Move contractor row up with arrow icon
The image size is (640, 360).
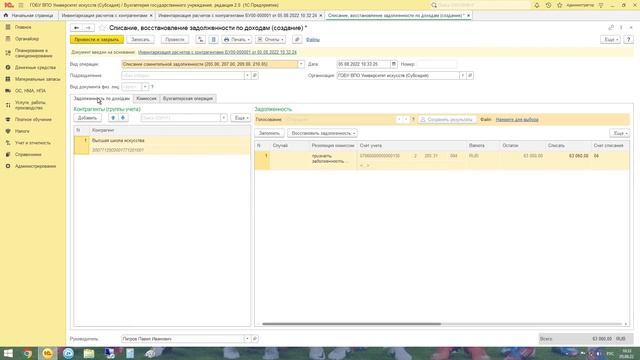(113, 118)
